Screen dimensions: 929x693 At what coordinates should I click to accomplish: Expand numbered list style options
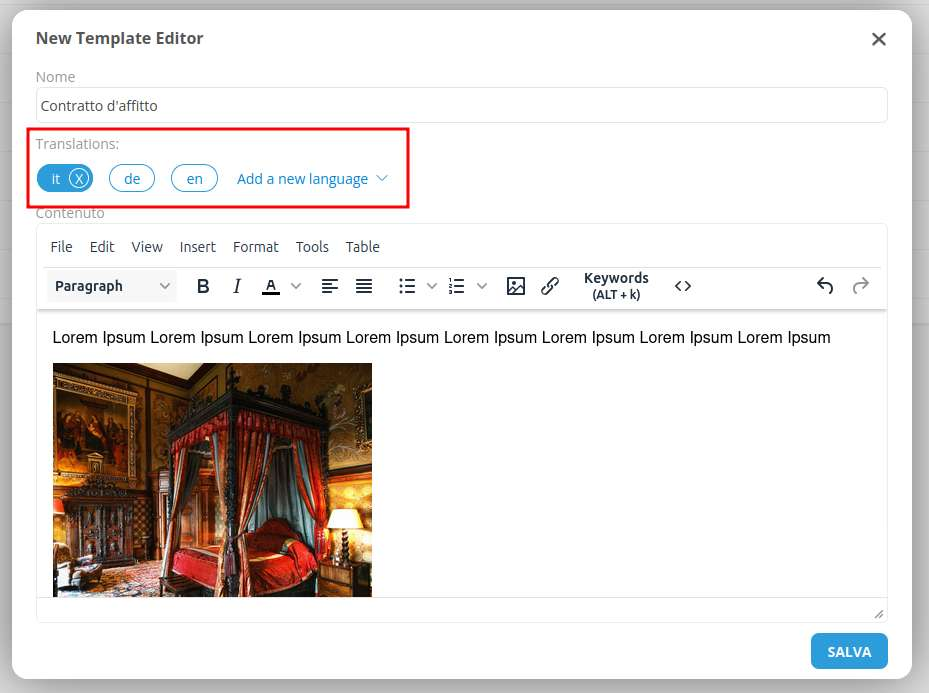(x=482, y=286)
